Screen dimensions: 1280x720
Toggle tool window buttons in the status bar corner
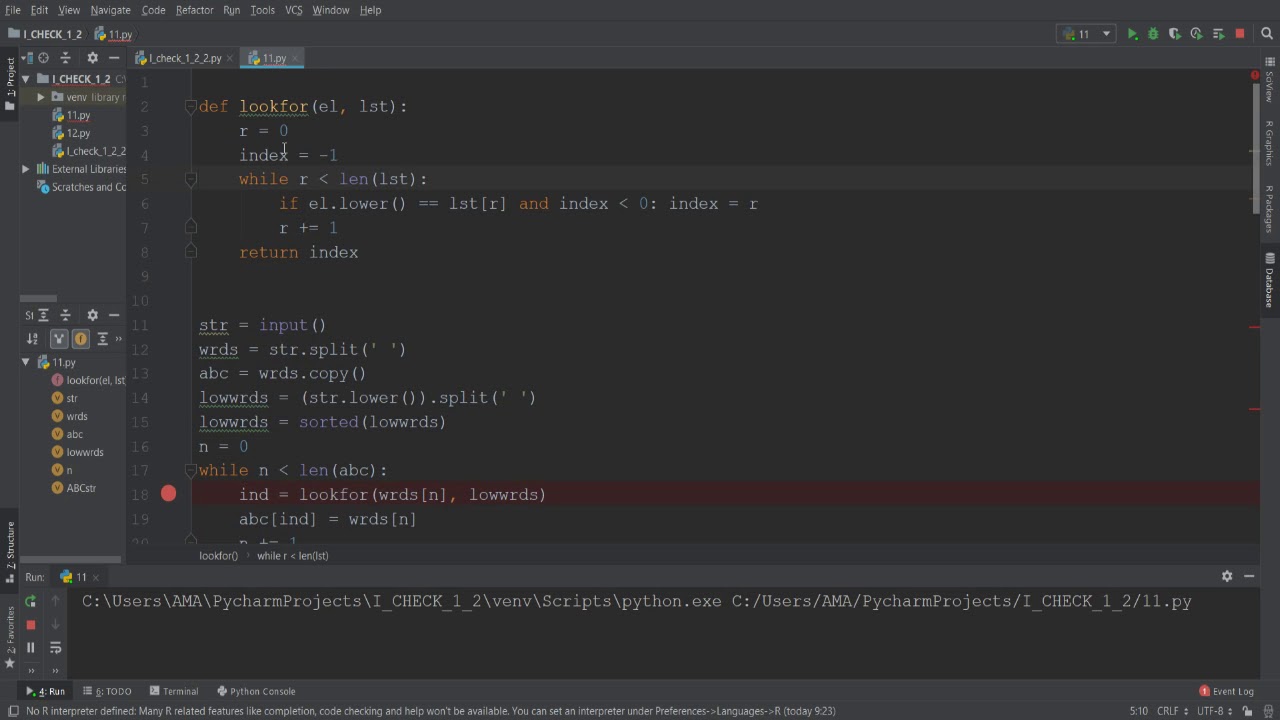[13, 711]
